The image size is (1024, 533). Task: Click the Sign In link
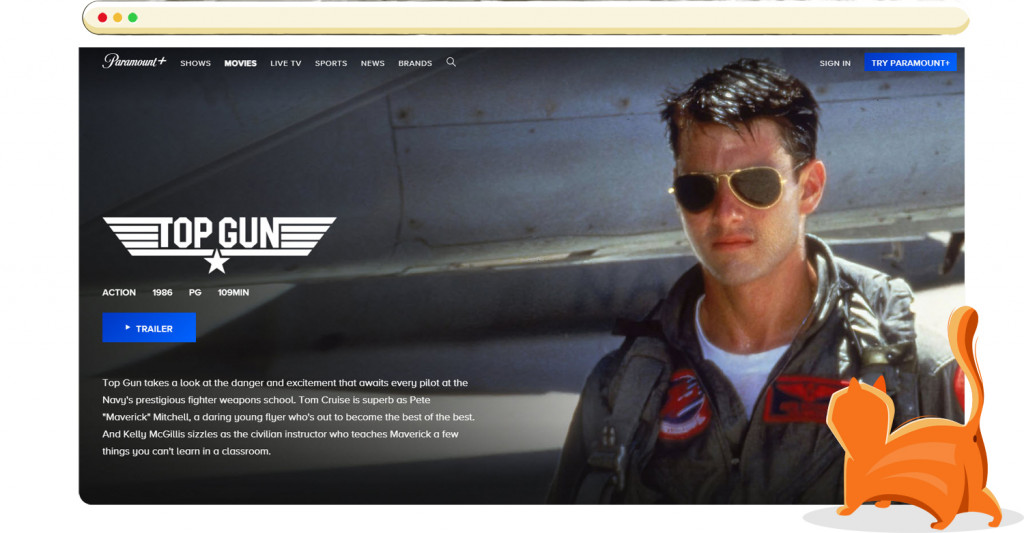(x=835, y=63)
